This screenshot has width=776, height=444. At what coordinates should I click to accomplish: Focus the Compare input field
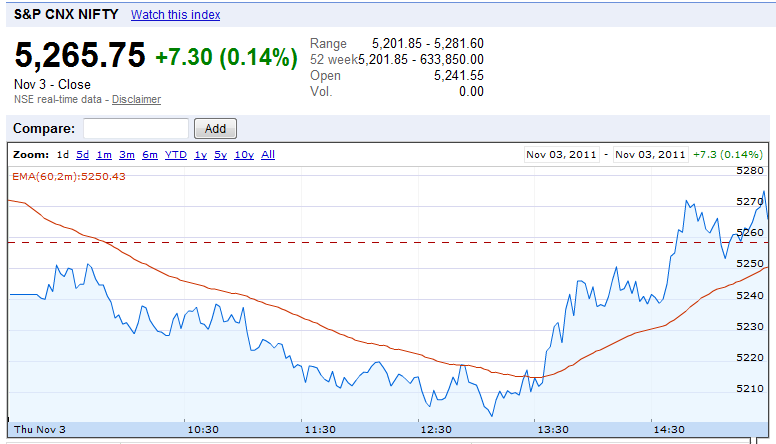point(136,129)
